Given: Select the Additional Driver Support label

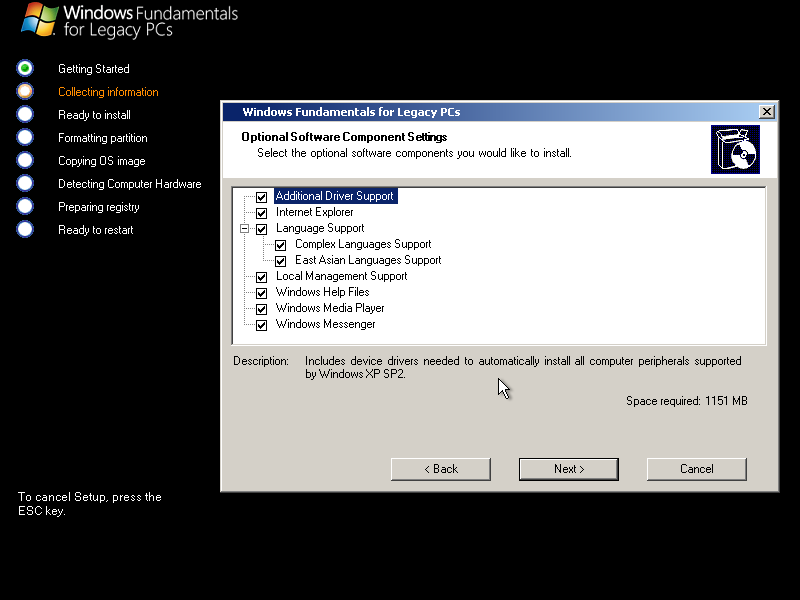Looking at the screenshot, I should (x=335, y=196).
